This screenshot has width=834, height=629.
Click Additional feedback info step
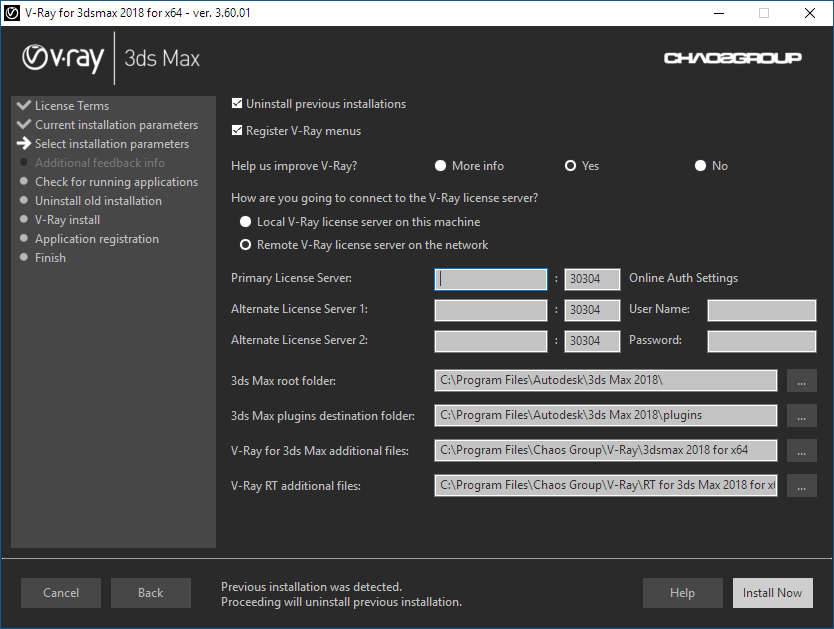point(99,163)
